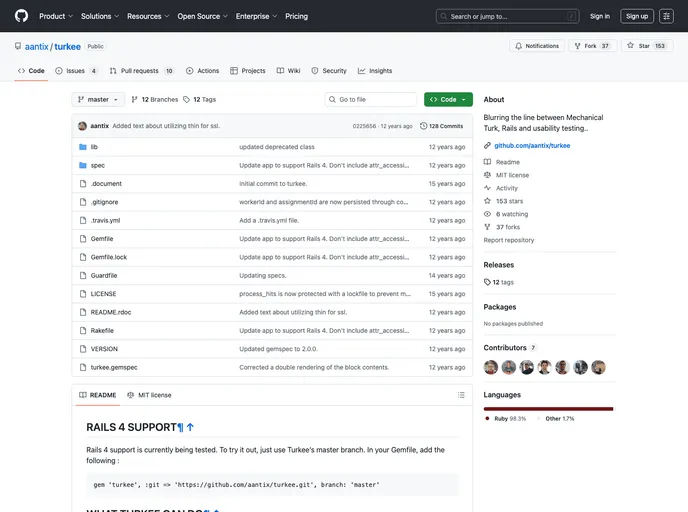Image resolution: width=688 pixels, height=512 pixels.
Task: Click MIT license link in About sidebar
Action: click(x=512, y=175)
